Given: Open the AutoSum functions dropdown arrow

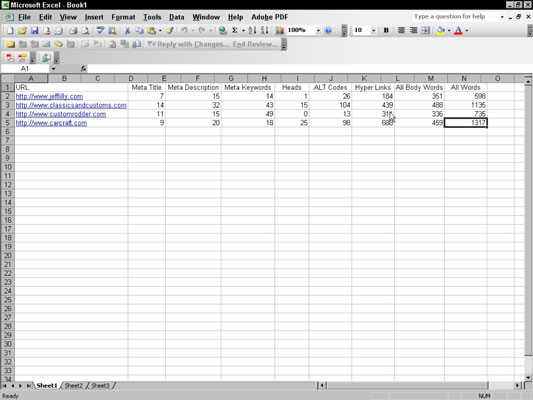Looking at the screenshot, I should pyautogui.click(x=243, y=31).
